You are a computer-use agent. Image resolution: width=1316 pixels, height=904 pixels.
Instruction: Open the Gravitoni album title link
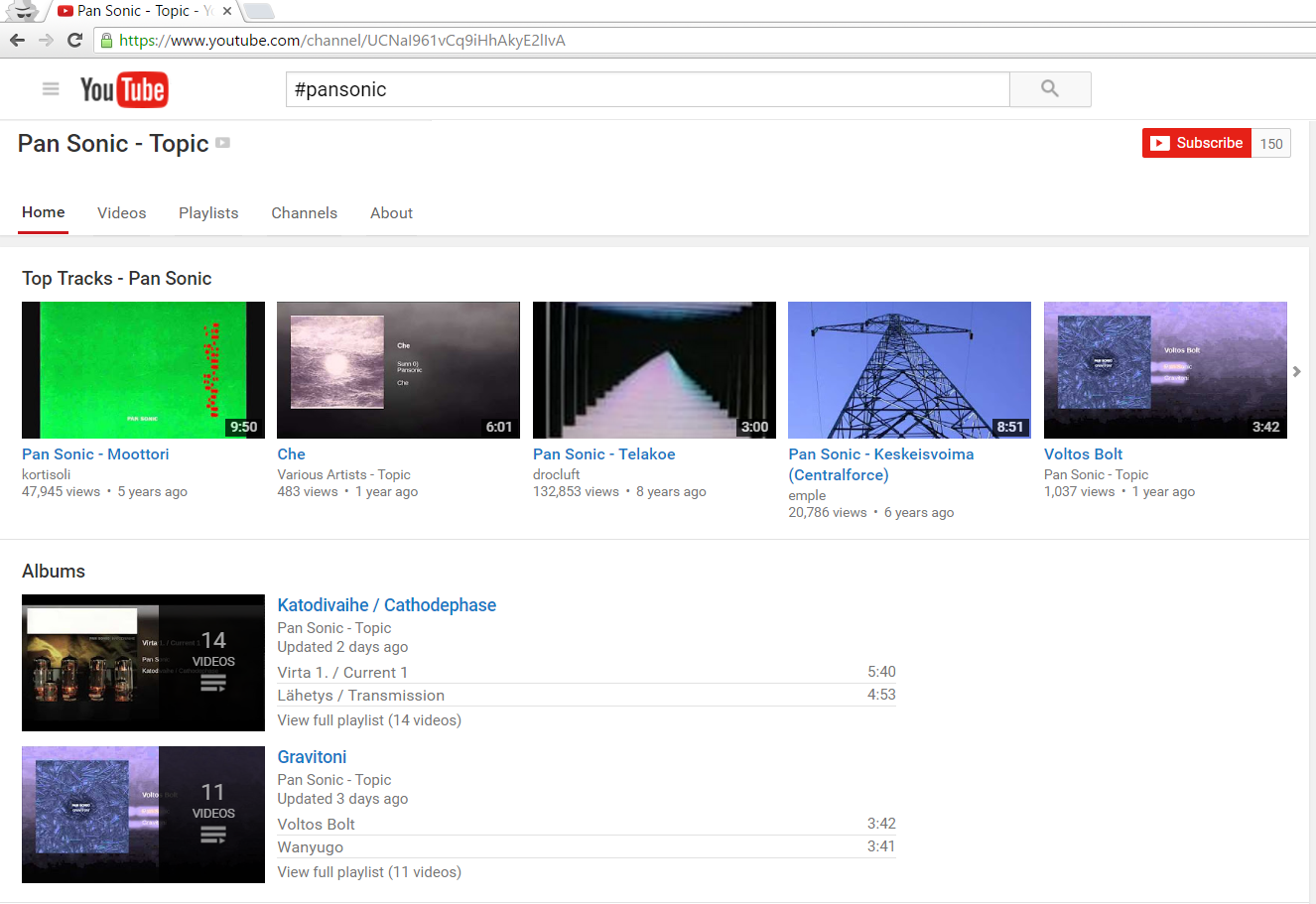point(313,757)
